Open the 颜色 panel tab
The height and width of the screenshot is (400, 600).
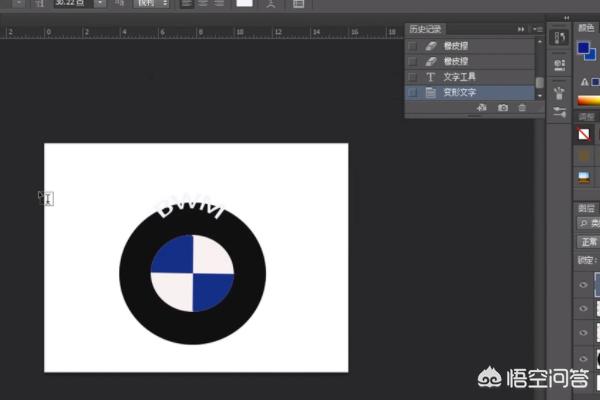[586, 28]
